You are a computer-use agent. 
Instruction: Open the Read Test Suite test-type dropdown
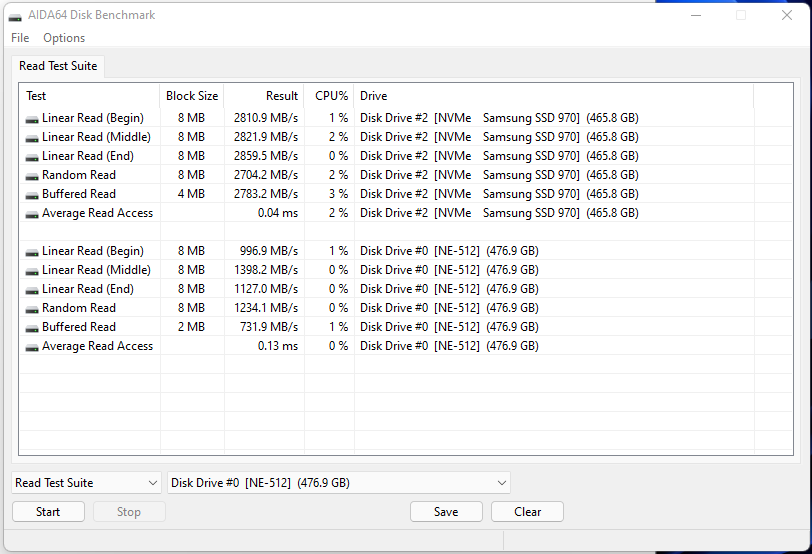click(86, 483)
